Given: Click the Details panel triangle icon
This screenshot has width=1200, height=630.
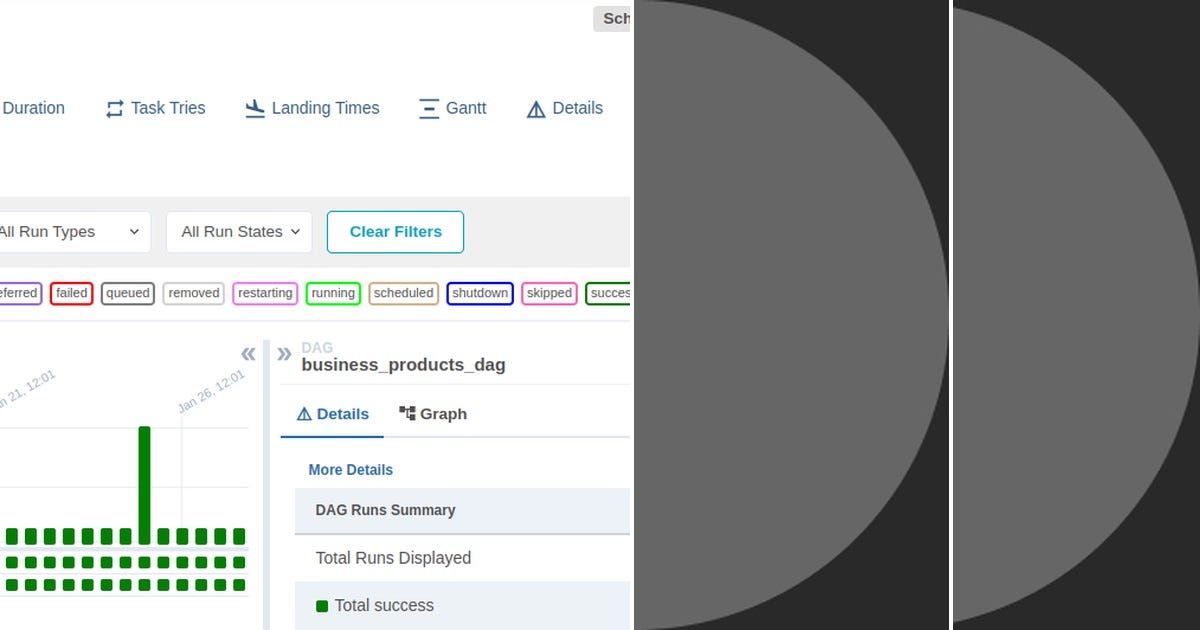Looking at the screenshot, I should click(x=304, y=413).
